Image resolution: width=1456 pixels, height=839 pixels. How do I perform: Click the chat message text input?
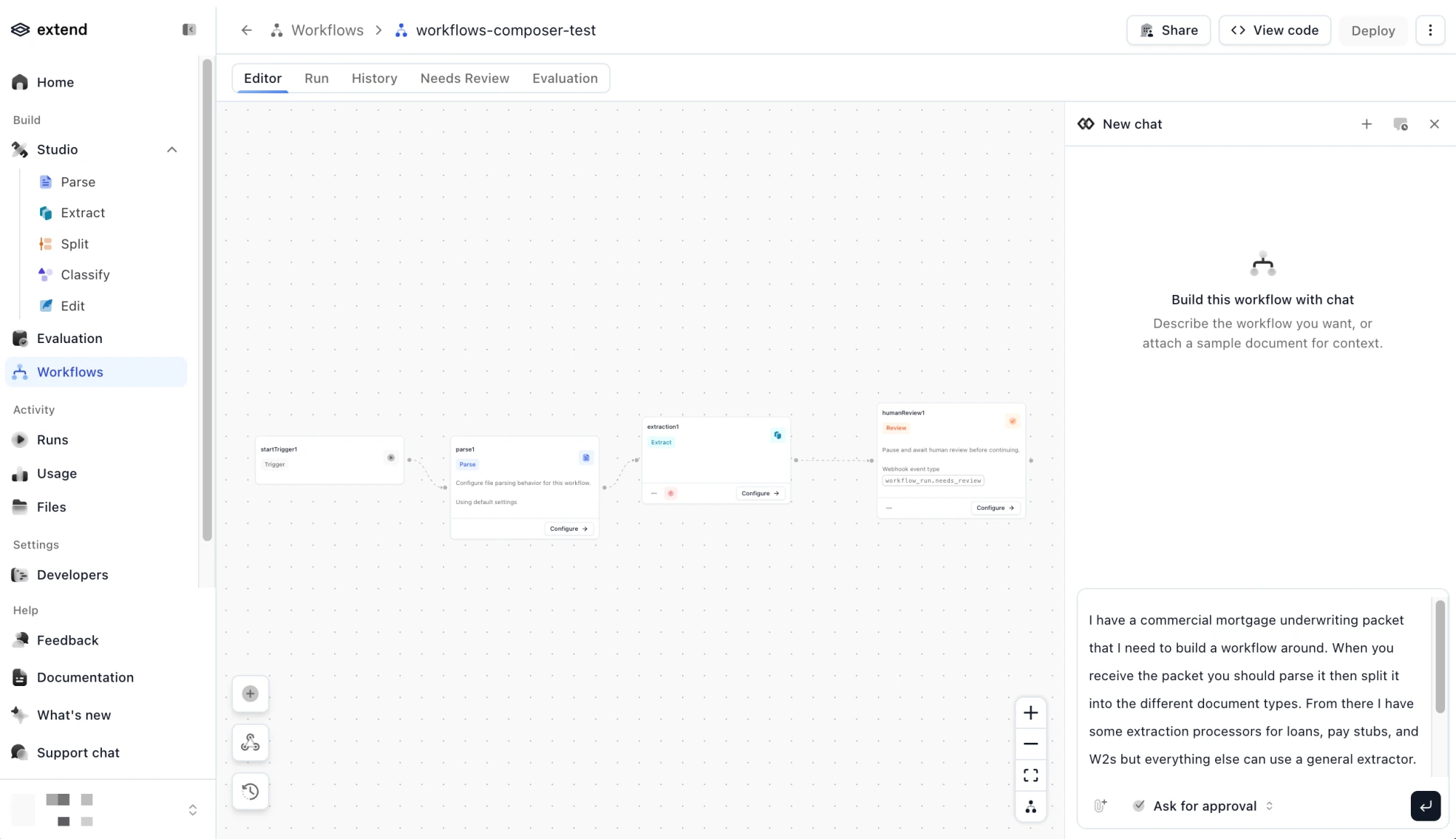pos(1254,689)
